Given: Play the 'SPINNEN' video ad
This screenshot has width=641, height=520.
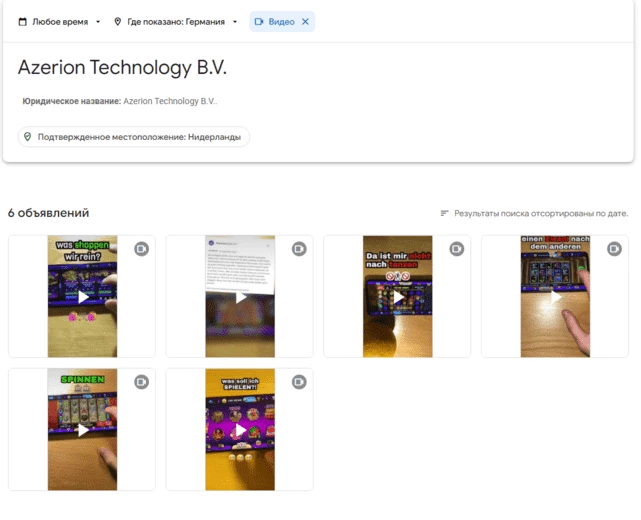Looking at the screenshot, I should point(83,430).
